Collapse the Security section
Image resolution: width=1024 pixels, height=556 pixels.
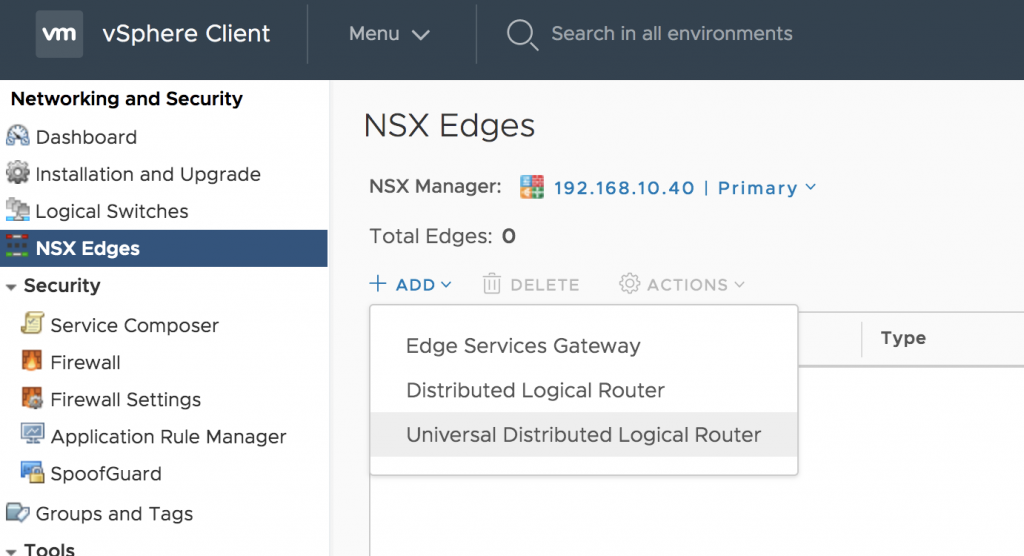(11, 287)
